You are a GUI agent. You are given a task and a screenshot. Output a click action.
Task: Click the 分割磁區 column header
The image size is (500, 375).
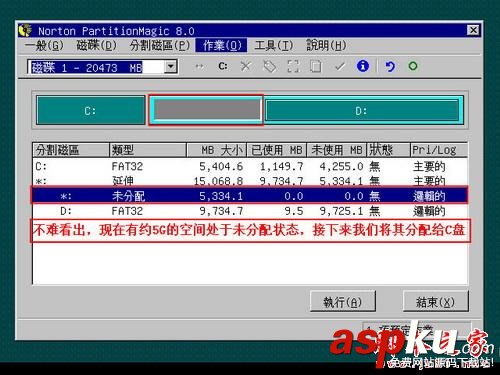coord(71,150)
